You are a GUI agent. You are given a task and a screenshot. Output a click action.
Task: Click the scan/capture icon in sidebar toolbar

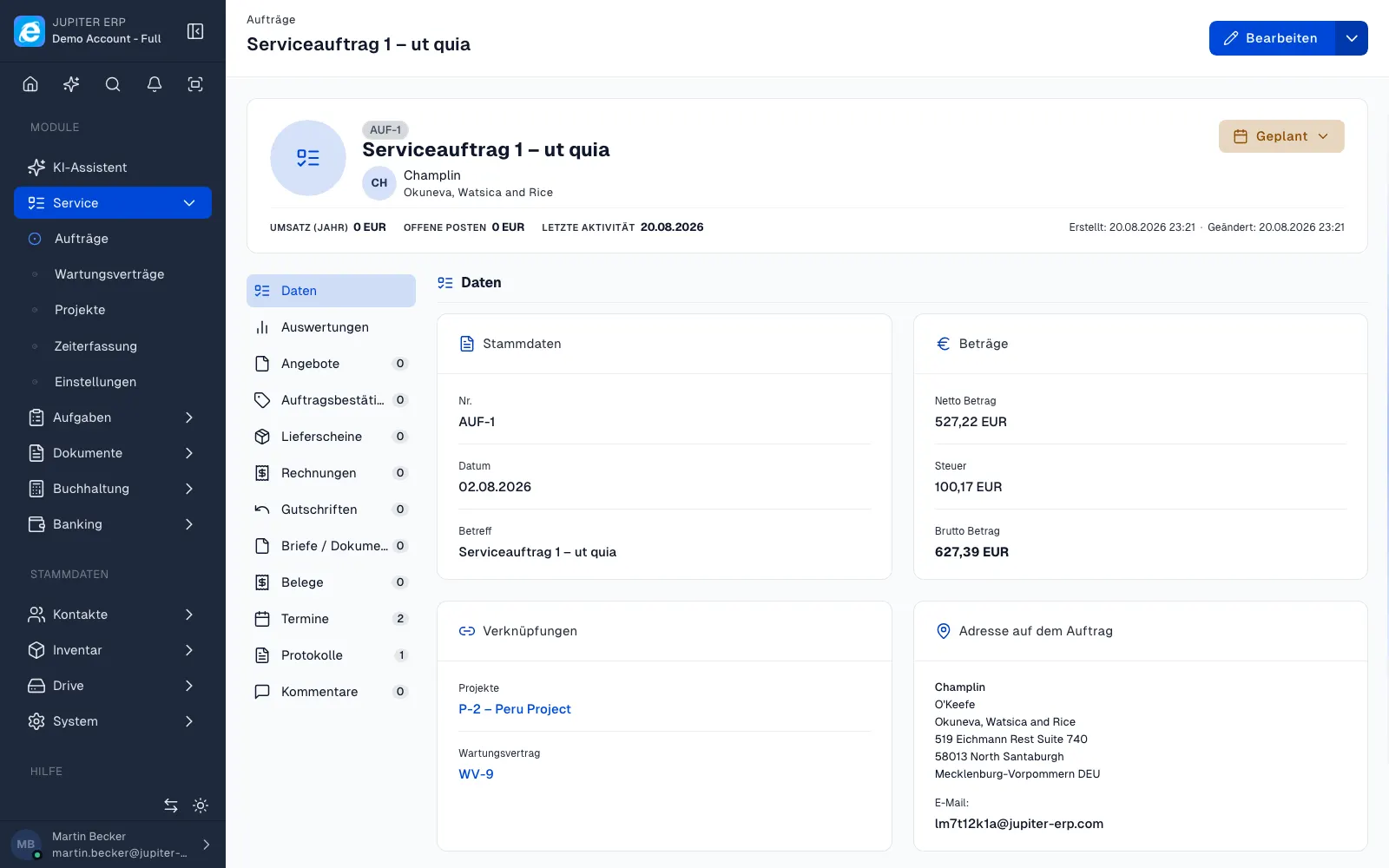tap(195, 84)
